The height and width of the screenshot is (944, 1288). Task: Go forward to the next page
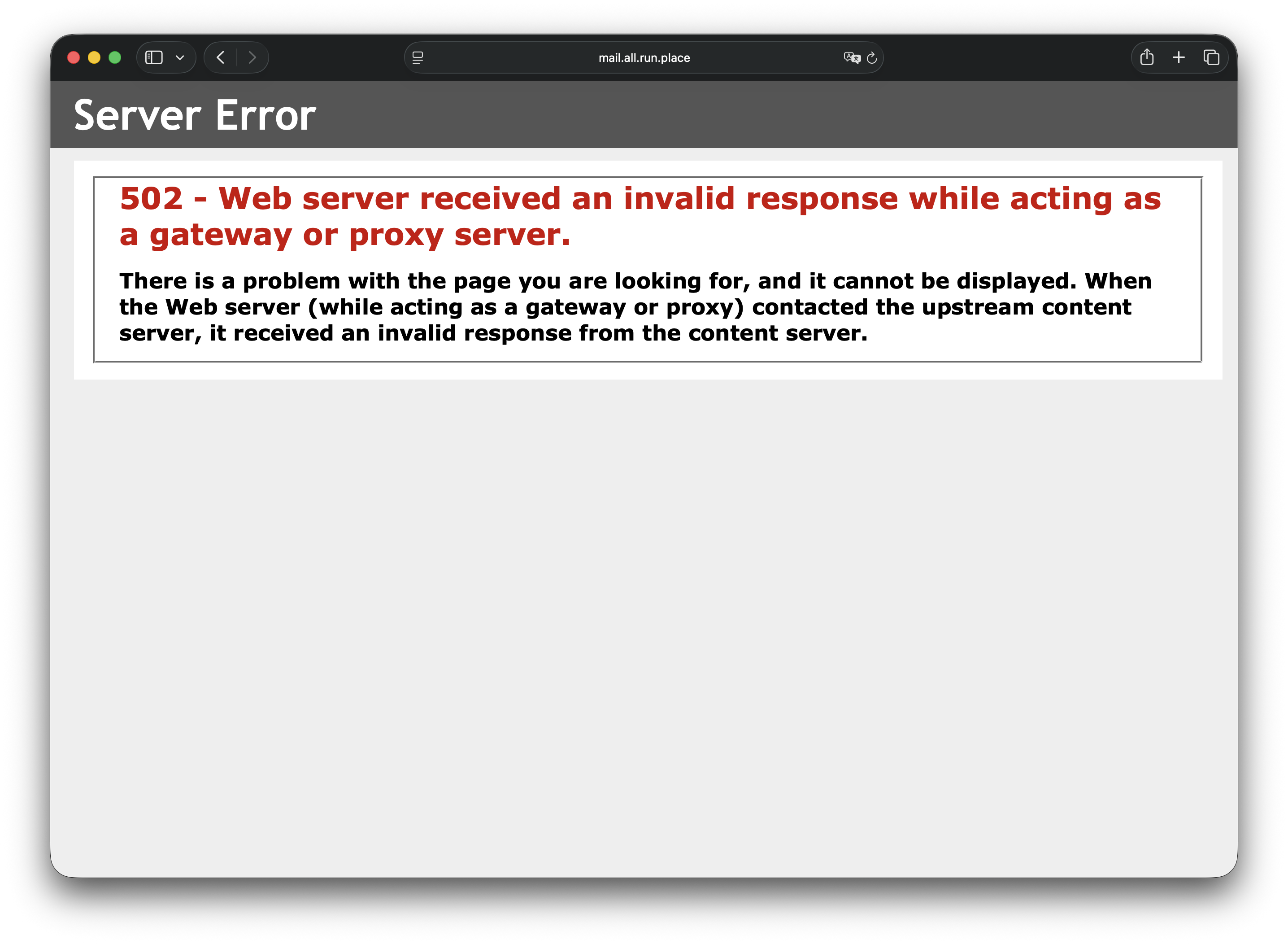click(252, 58)
